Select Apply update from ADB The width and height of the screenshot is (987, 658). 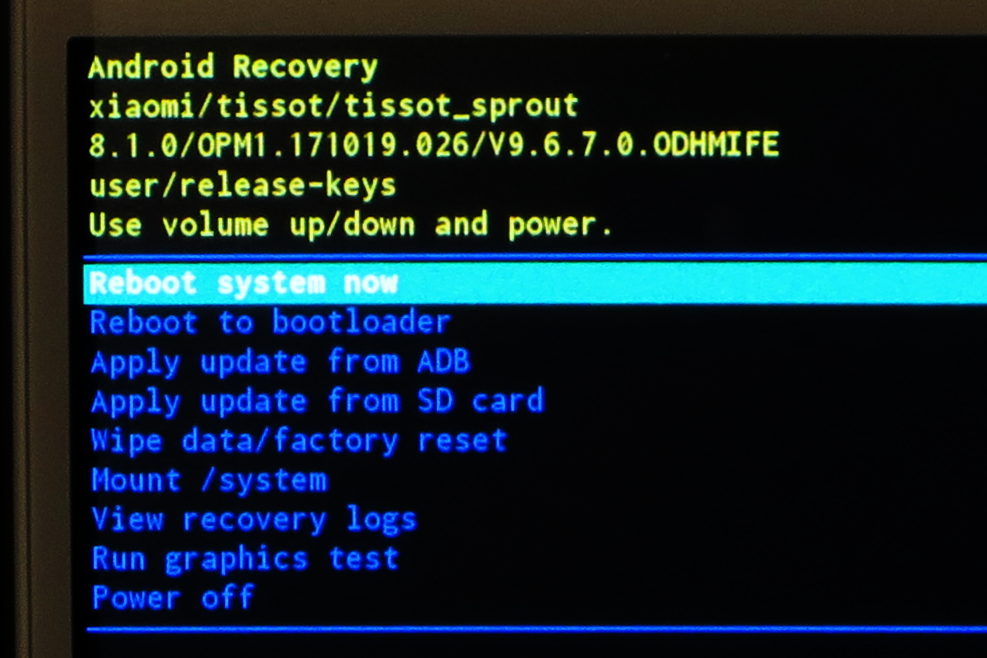click(280, 363)
